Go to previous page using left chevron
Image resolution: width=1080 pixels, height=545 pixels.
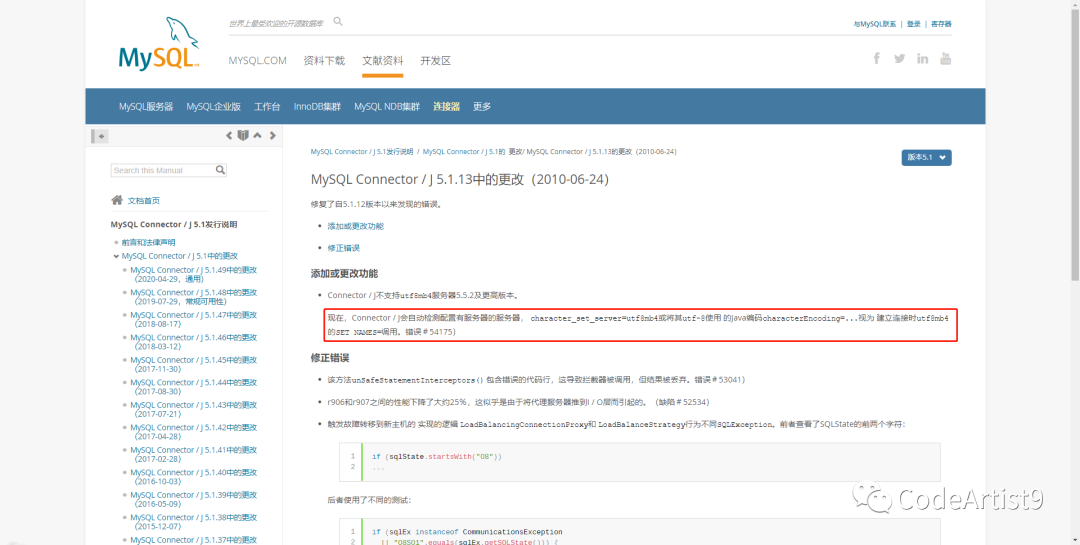point(229,136)
